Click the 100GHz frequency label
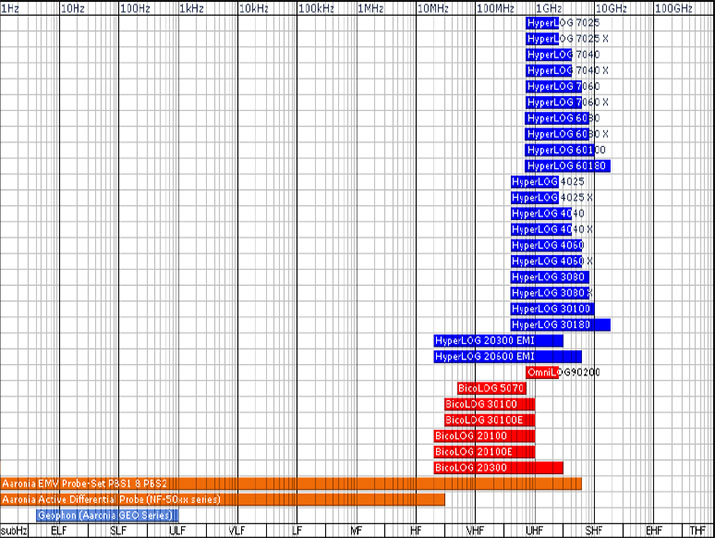The width and height of the screenshot is (715, 538). (x=673, y=8)
